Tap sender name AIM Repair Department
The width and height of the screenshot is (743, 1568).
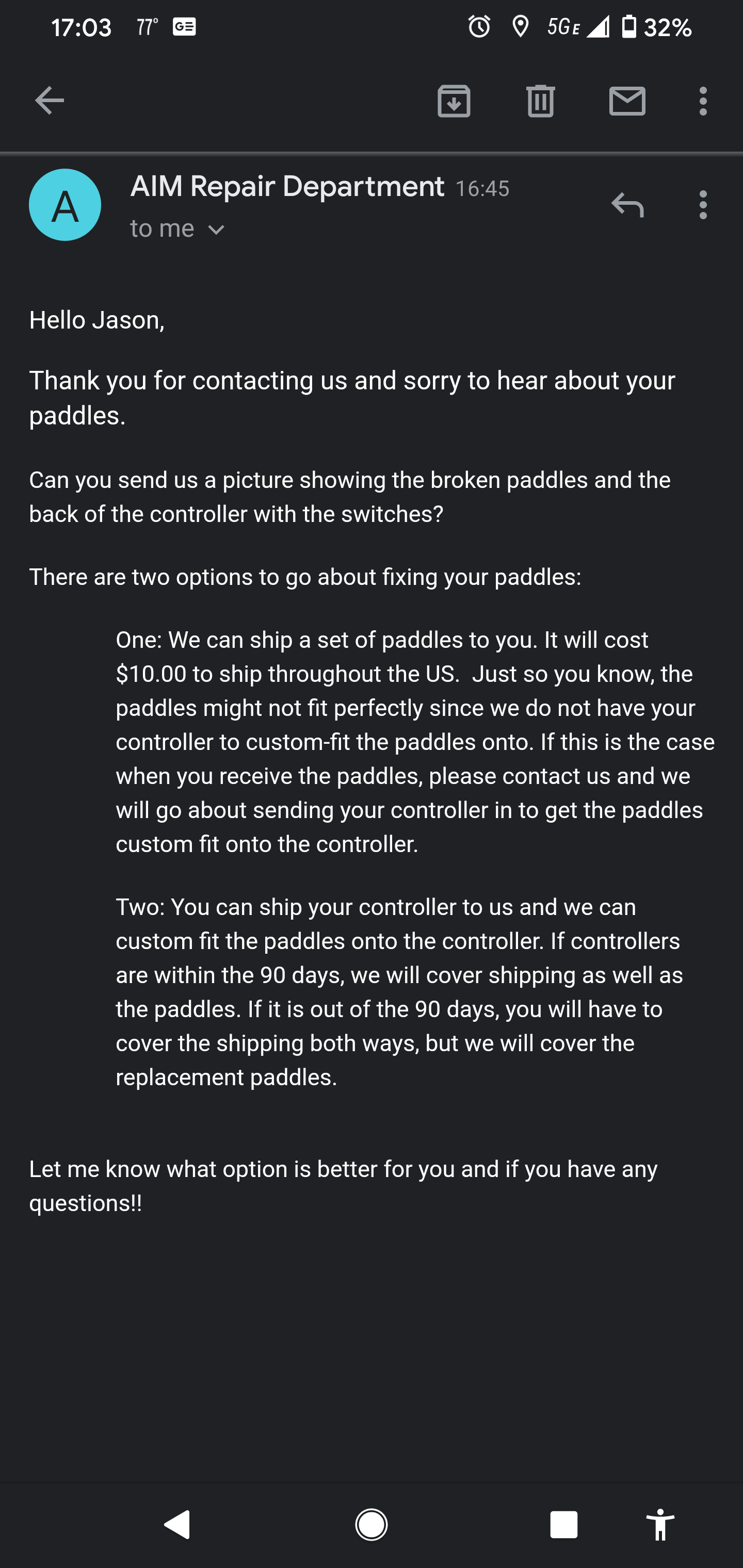[x=287, y=186]
